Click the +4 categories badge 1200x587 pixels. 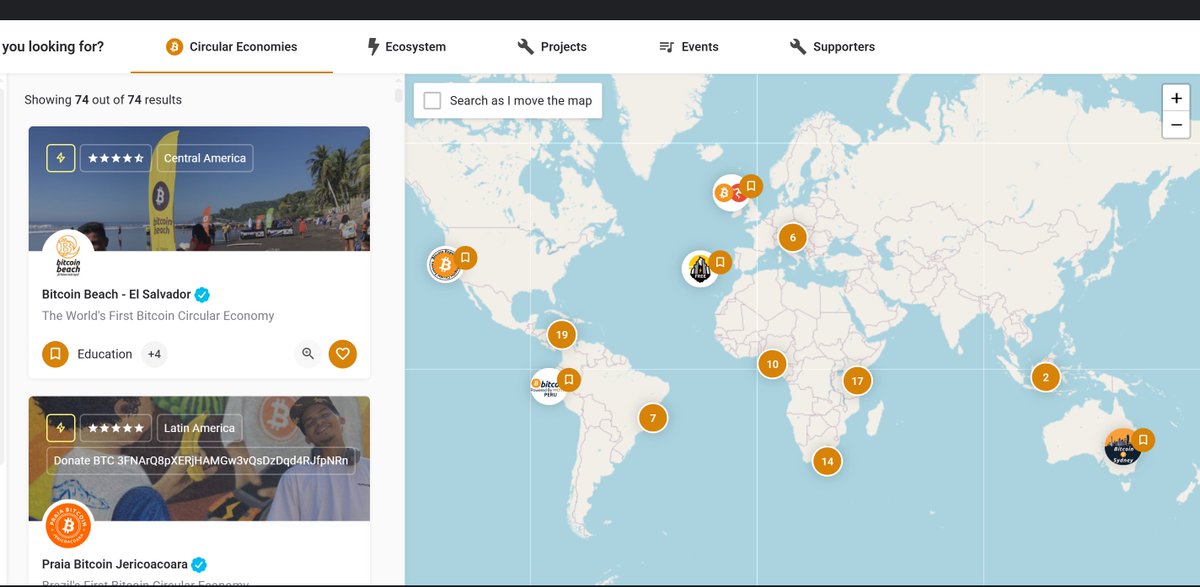point(154,354)
